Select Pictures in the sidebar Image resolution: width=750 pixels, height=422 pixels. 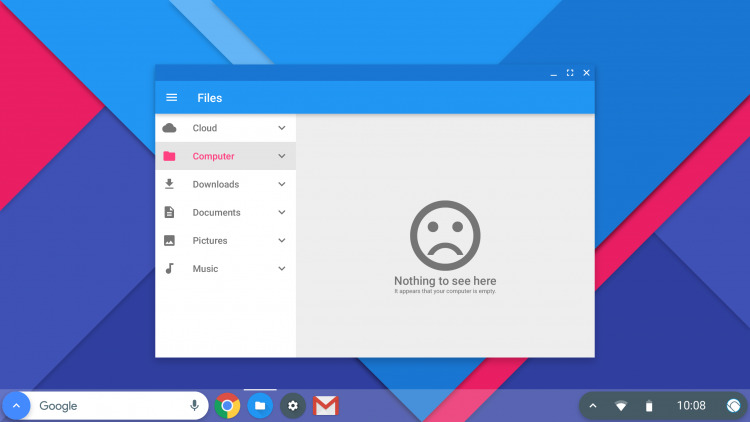tap(225, 241)
